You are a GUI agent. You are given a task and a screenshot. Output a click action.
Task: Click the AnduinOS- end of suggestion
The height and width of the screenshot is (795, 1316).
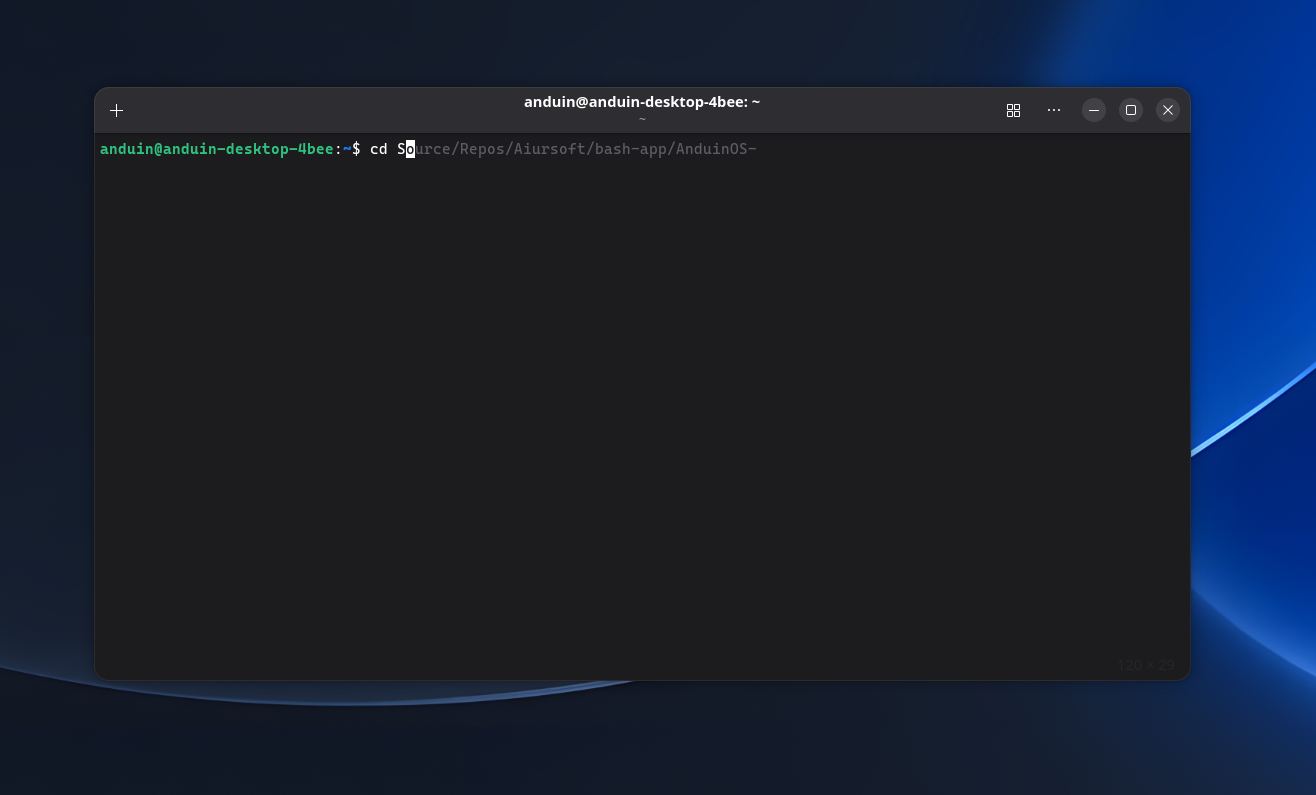(x=716, y=149)
